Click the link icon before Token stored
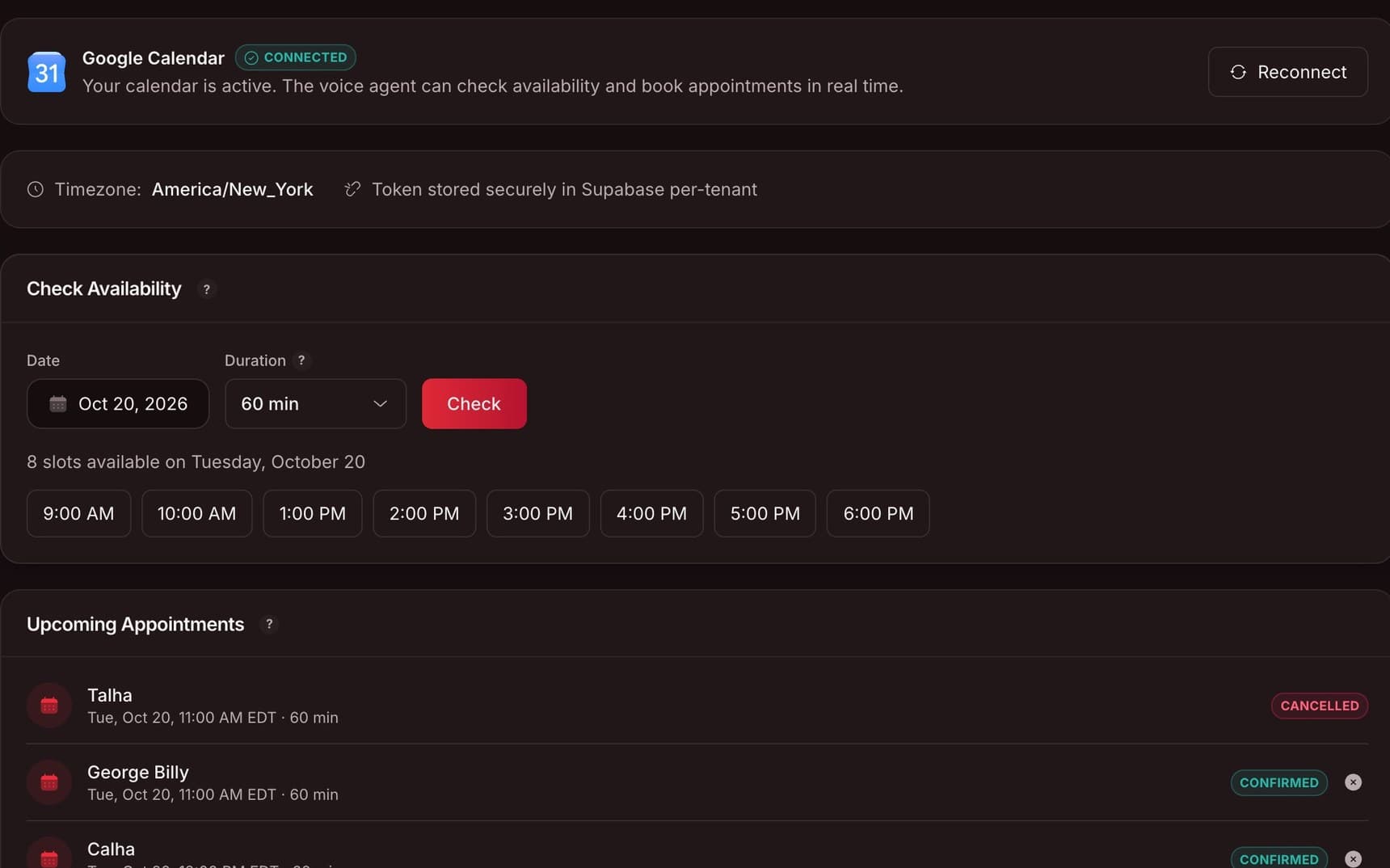1390x868 pixels. [352, 189]
